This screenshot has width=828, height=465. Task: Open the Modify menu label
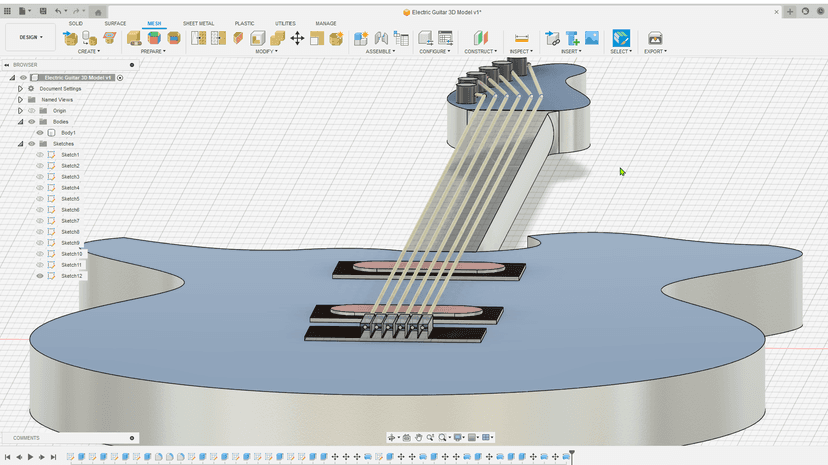click(266, 51)
